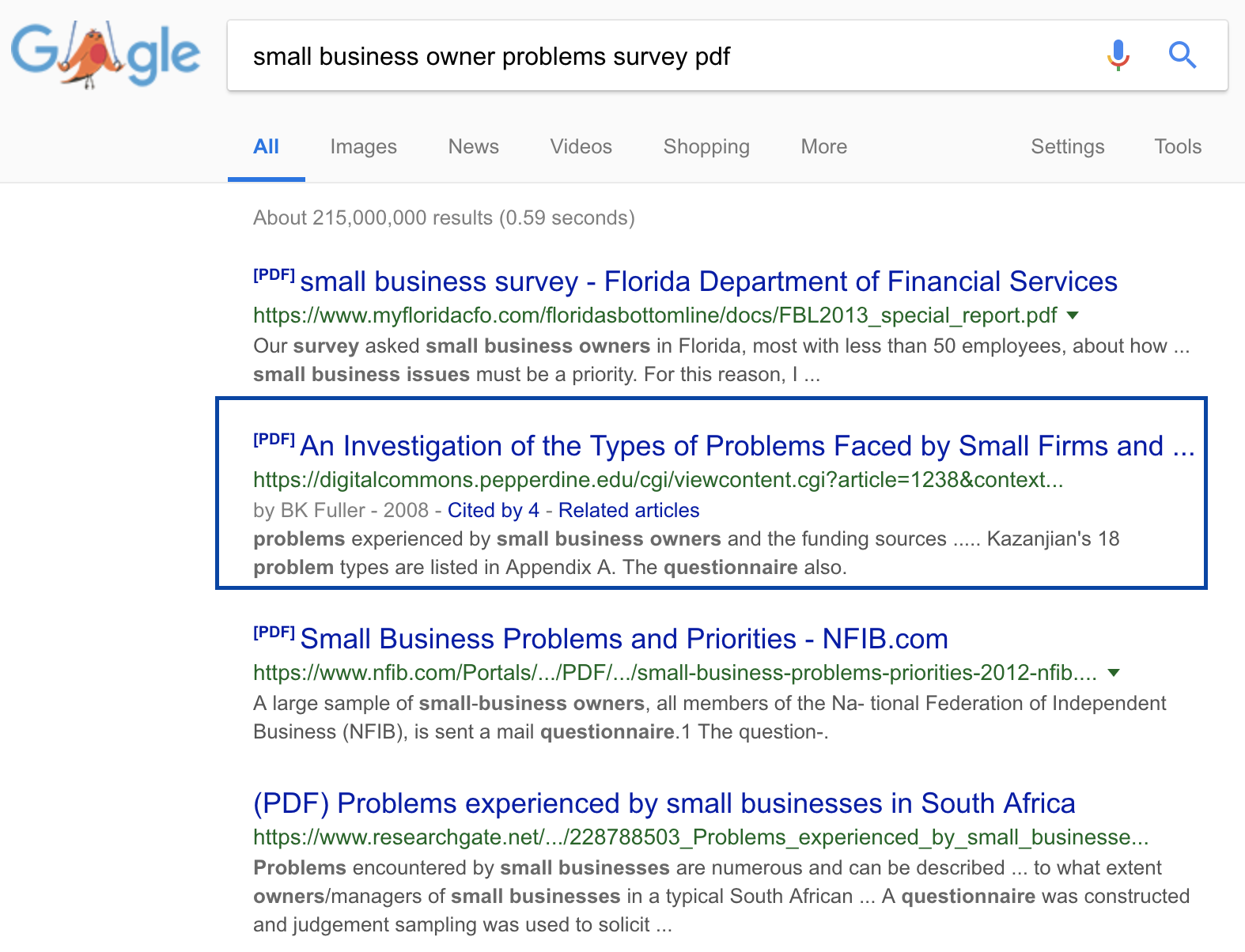Expand options arrow for nfib.com result
This screenshot has width=1245, height=952.
click(x=1114, y=673)
